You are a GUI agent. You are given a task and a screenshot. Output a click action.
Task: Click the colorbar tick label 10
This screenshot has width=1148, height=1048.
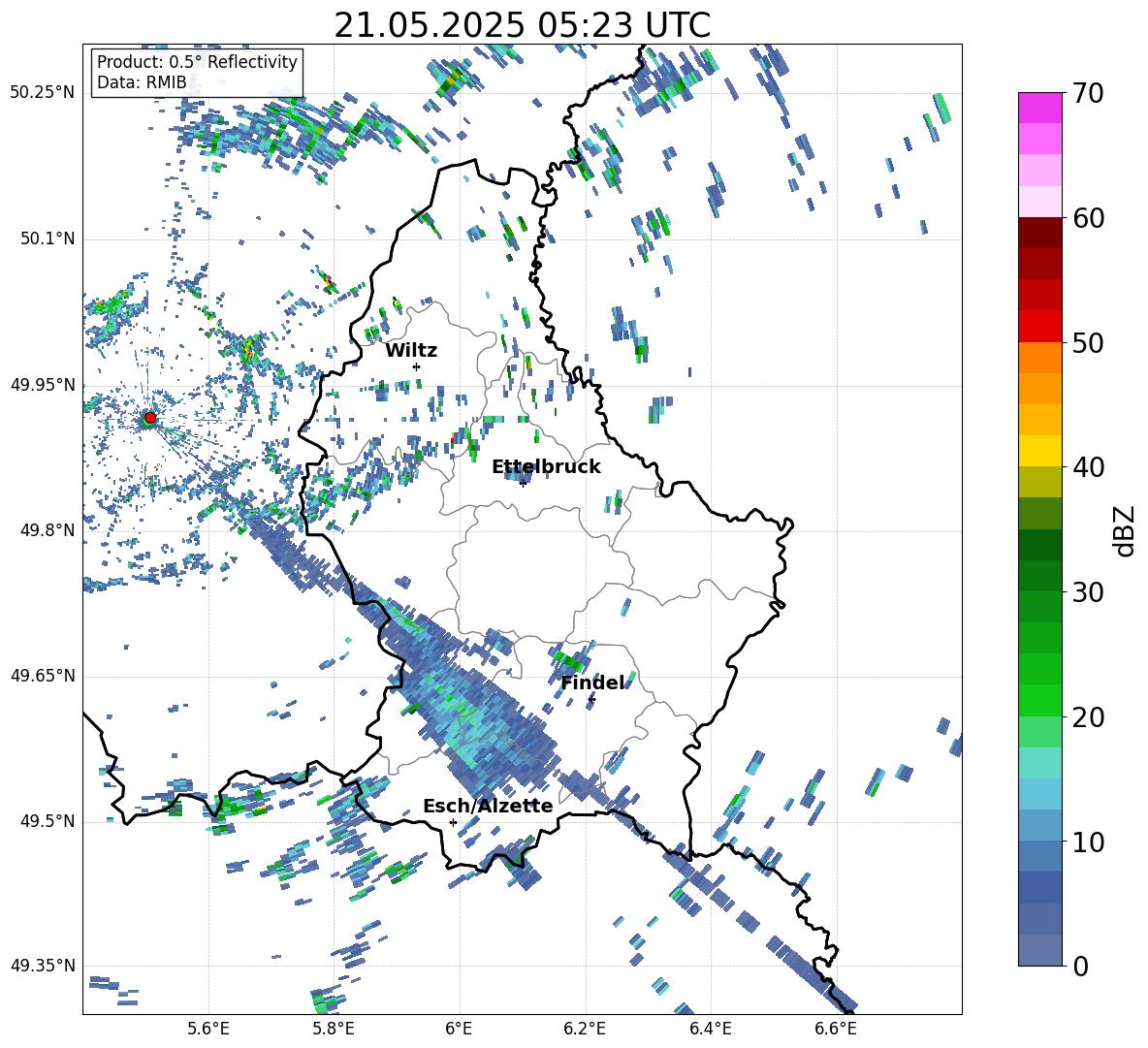(x=1087, y=842)
